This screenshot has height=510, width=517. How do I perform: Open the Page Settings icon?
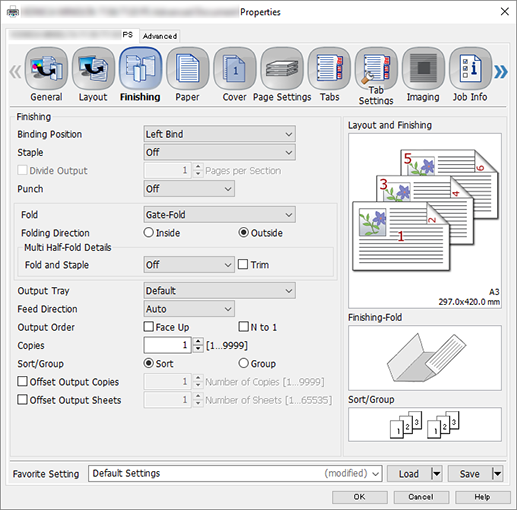[x=282, y=69]
